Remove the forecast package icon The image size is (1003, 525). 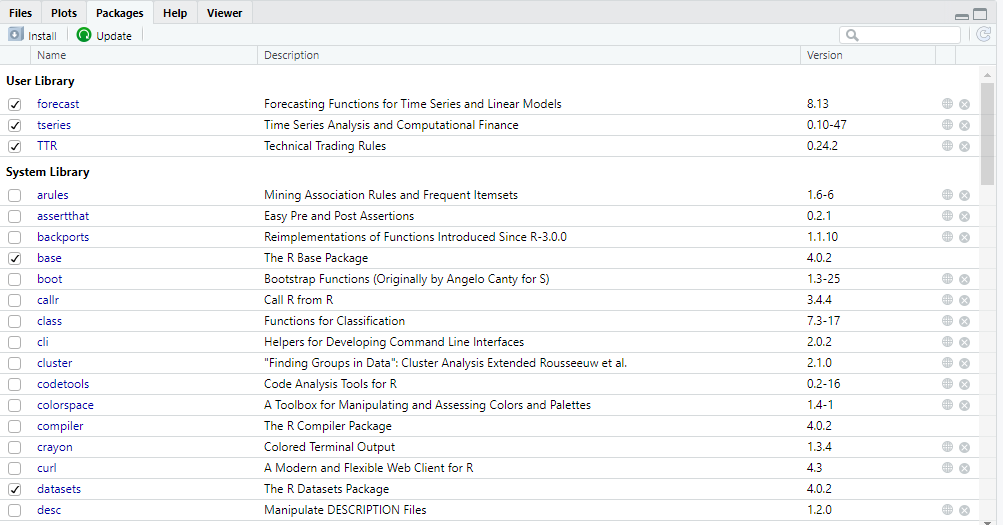pos(965,104)
